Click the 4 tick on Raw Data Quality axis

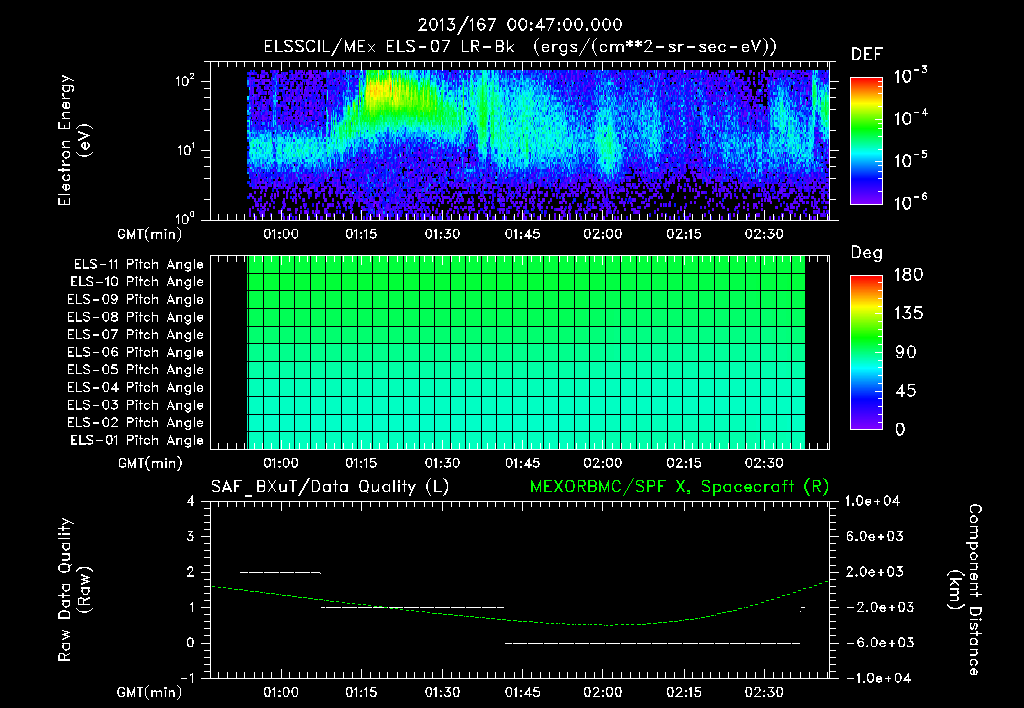(x=191, y=502)
